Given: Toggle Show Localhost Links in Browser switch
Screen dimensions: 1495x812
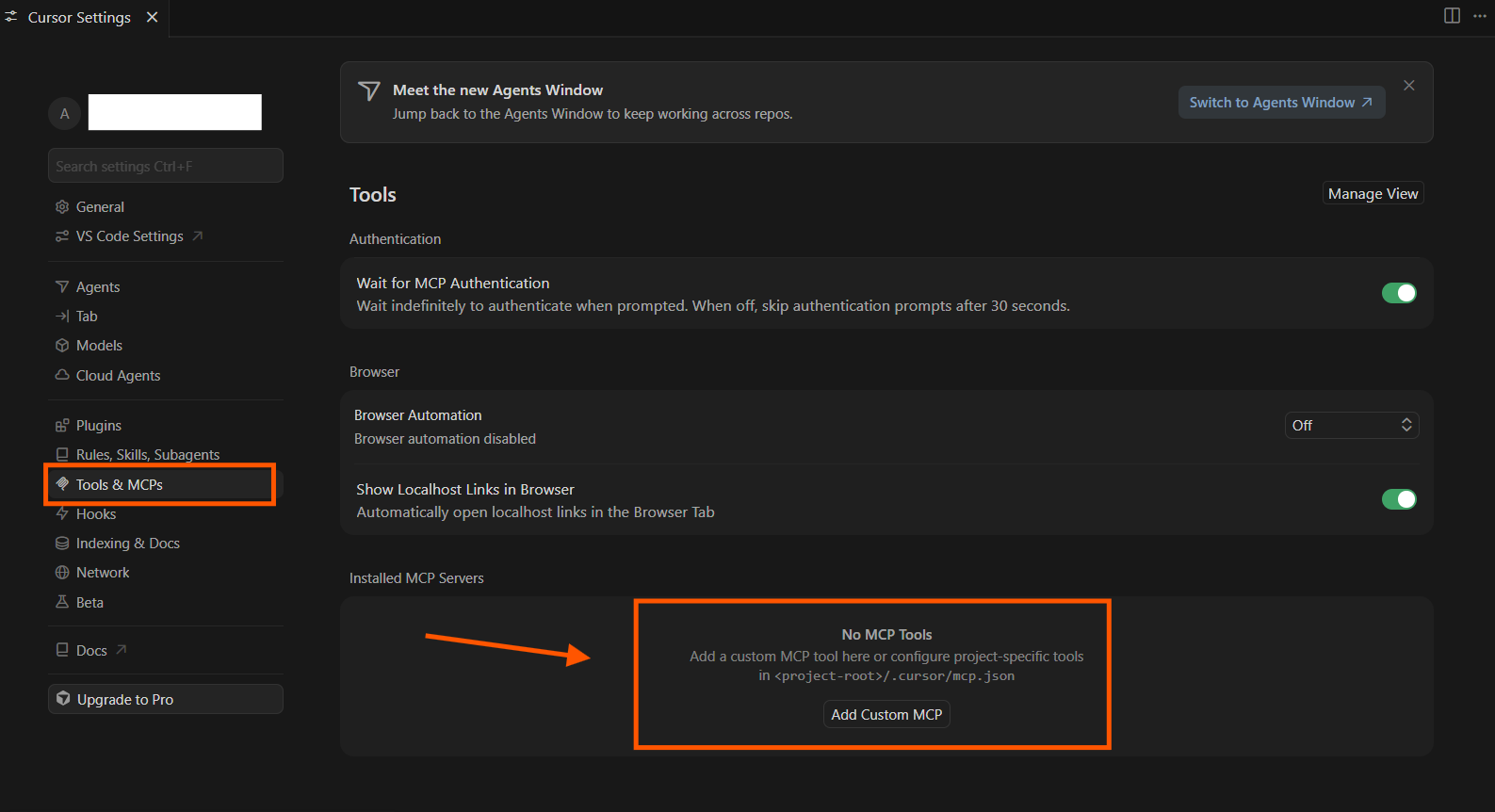Looking at the screenshot, I should [1399, 499].
